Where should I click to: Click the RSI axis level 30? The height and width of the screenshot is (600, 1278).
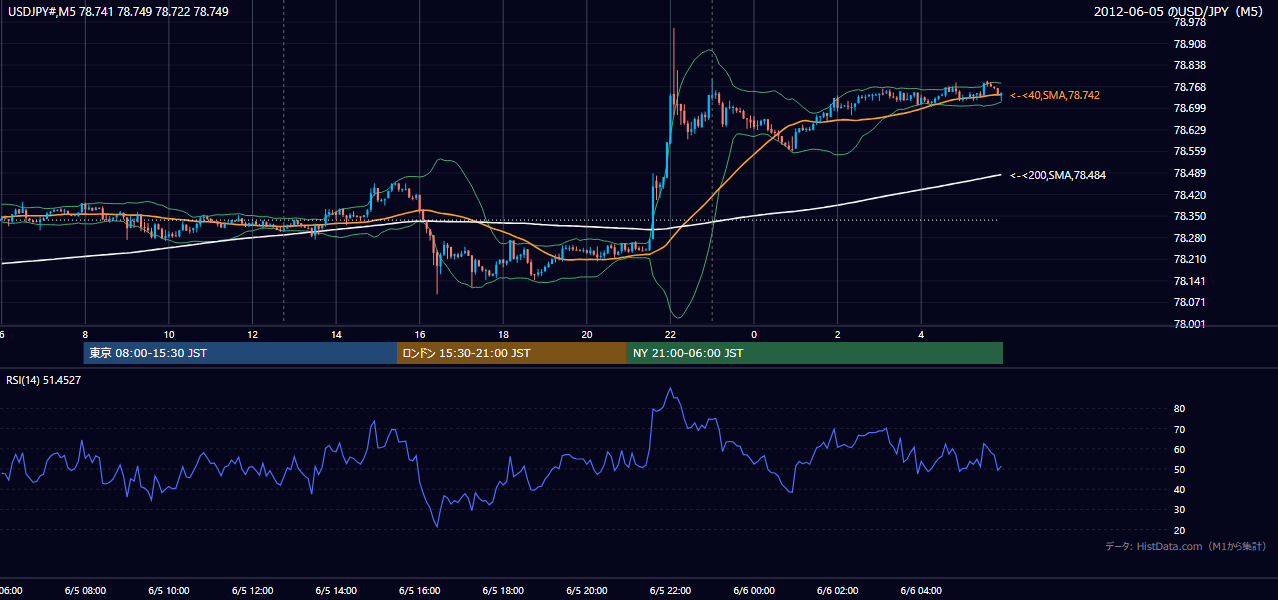click(x=1179, y=509)
